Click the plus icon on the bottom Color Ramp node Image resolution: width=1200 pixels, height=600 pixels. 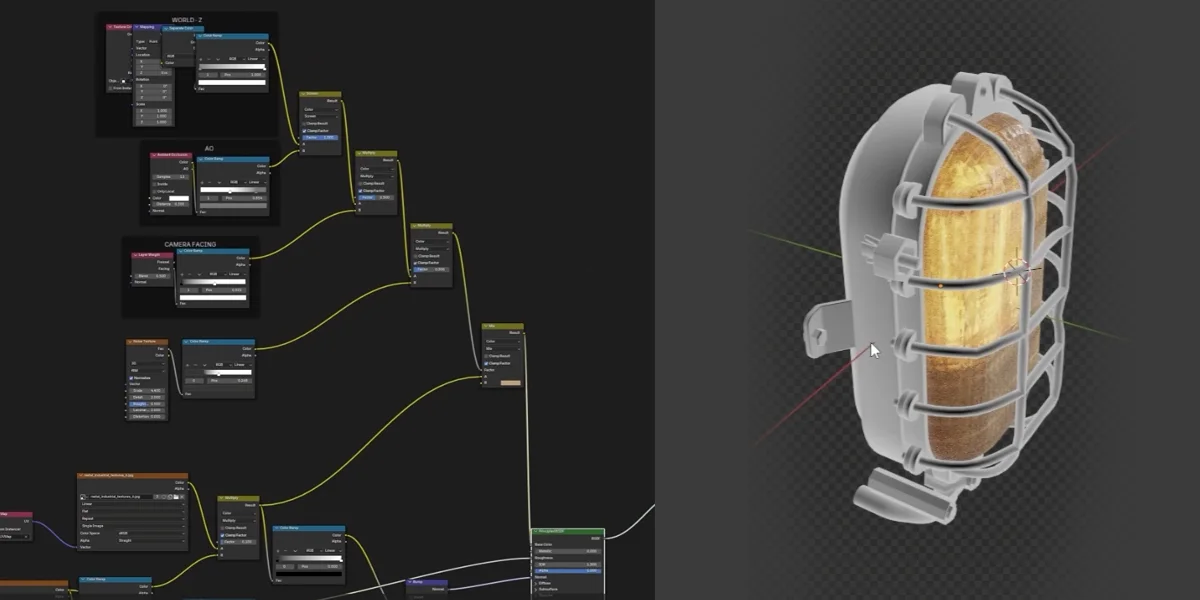point(278,551)
